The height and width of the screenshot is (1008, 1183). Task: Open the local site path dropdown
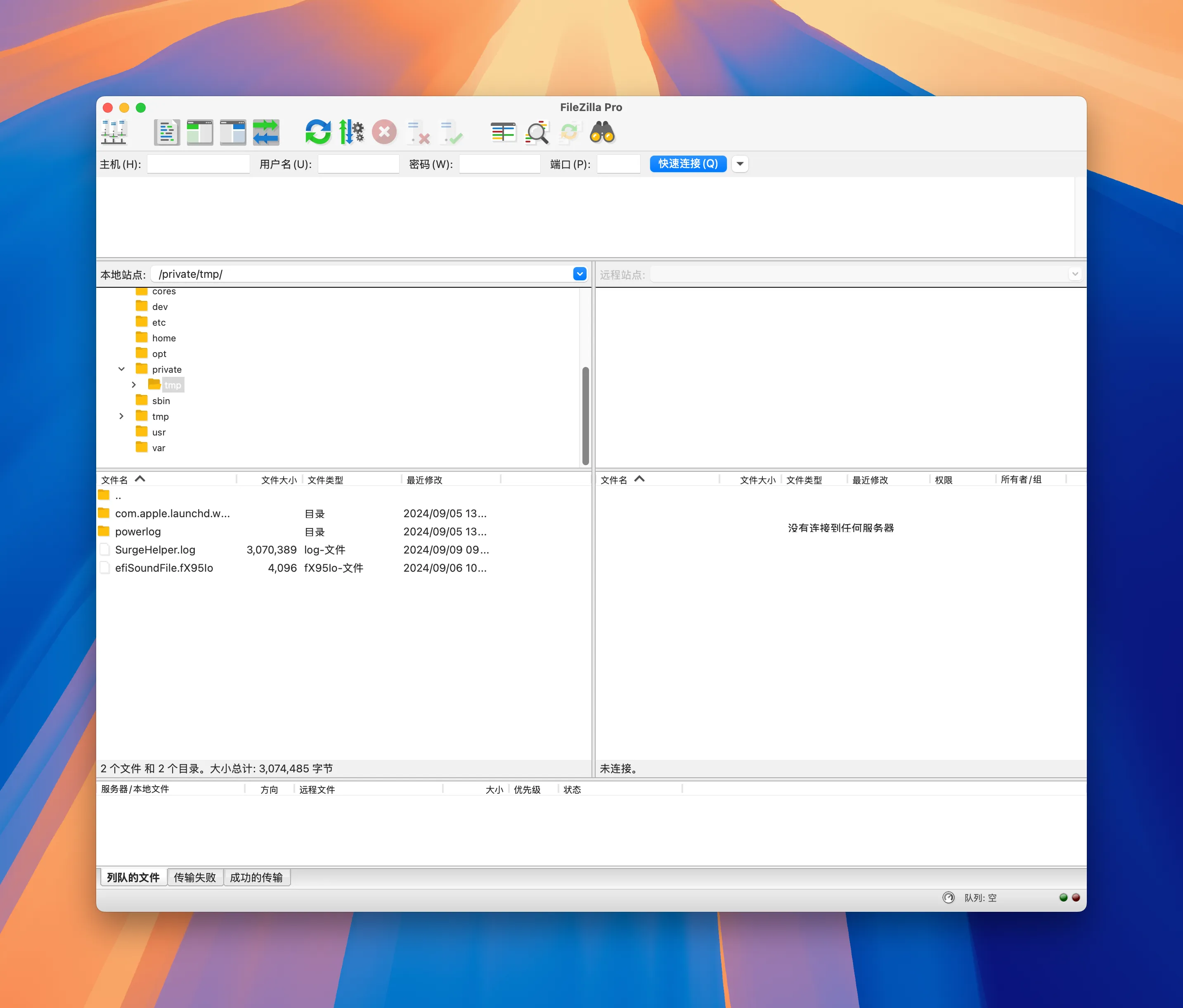tap(580, 274)
